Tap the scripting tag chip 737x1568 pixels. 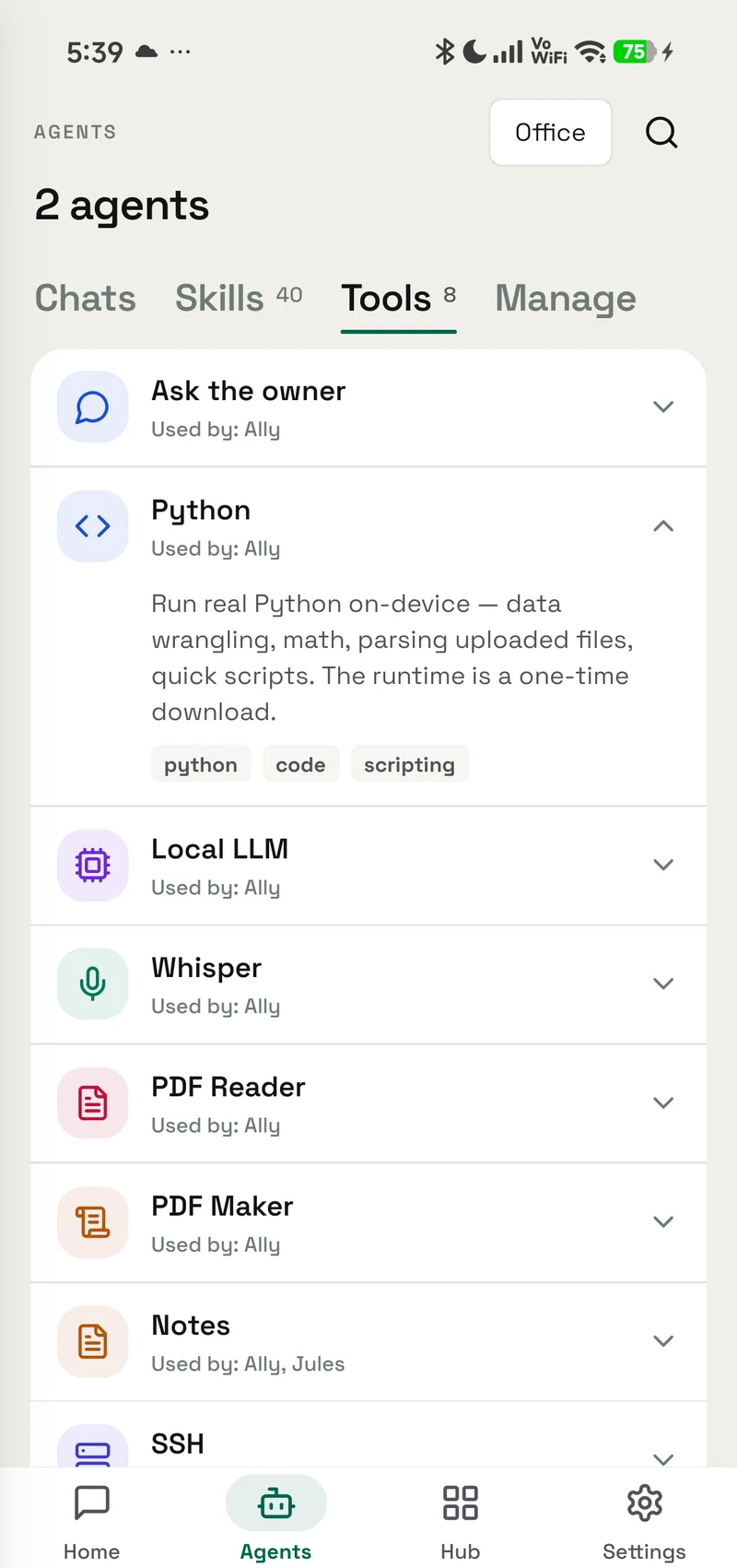pos(410,764)
